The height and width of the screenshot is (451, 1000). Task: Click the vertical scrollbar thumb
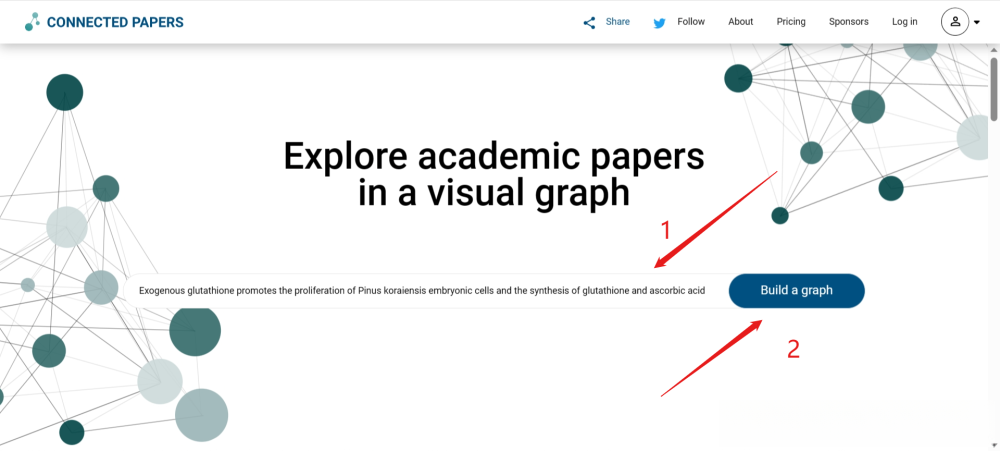tap(993, 88)
